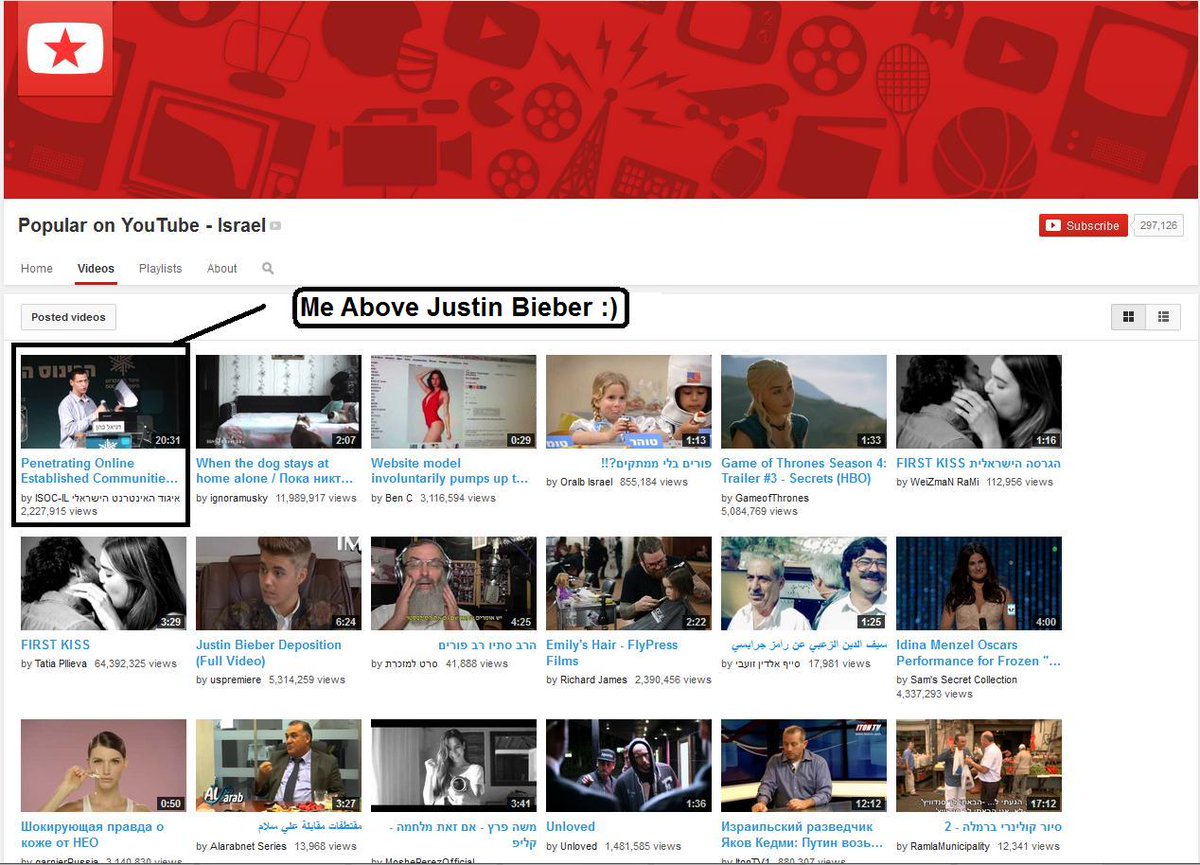
Task: Play the When the dog stays home thumbnail
Action: click(x=279, y=402)
